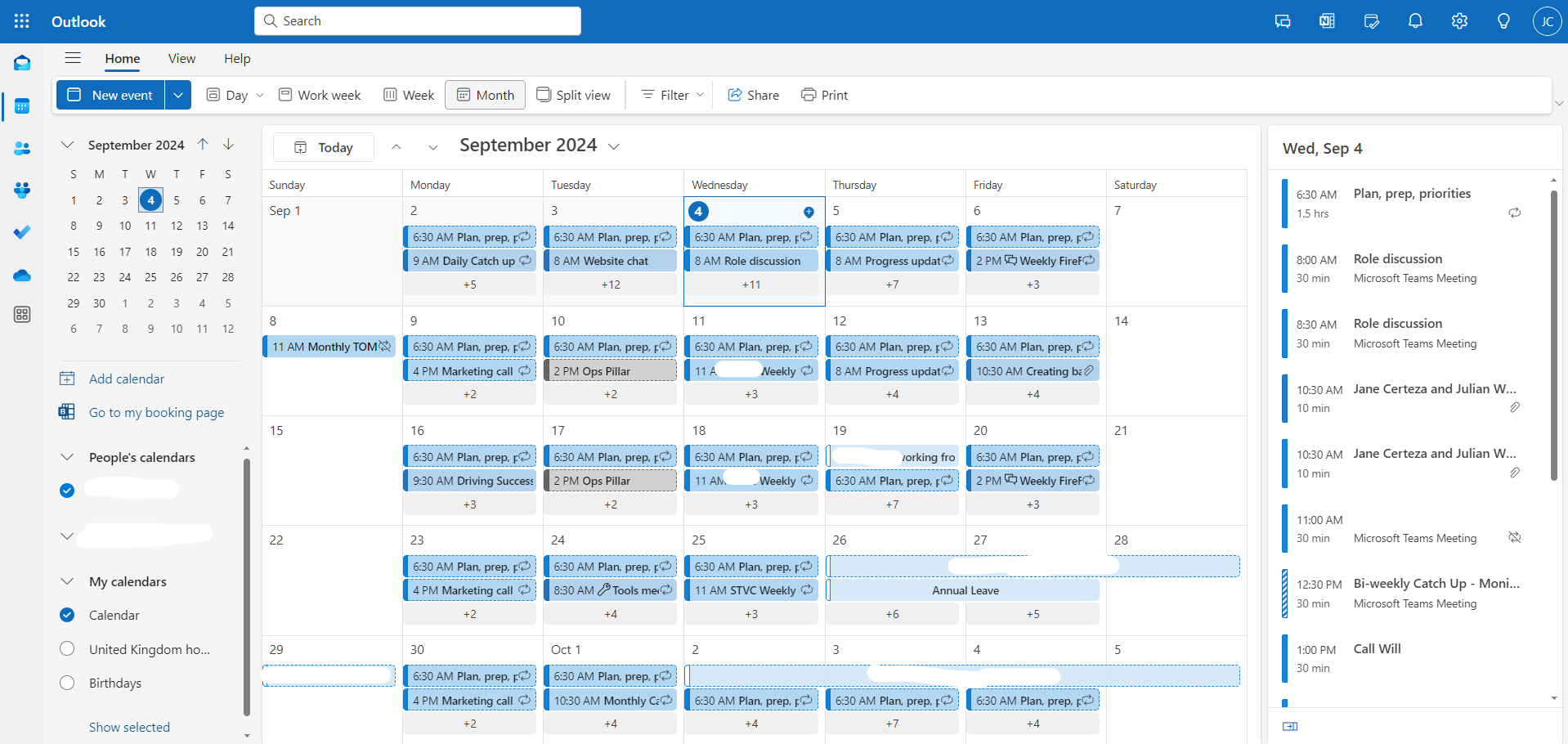
Task: Enable the Birthdays calendar
Action: click(x=67, y=683)
